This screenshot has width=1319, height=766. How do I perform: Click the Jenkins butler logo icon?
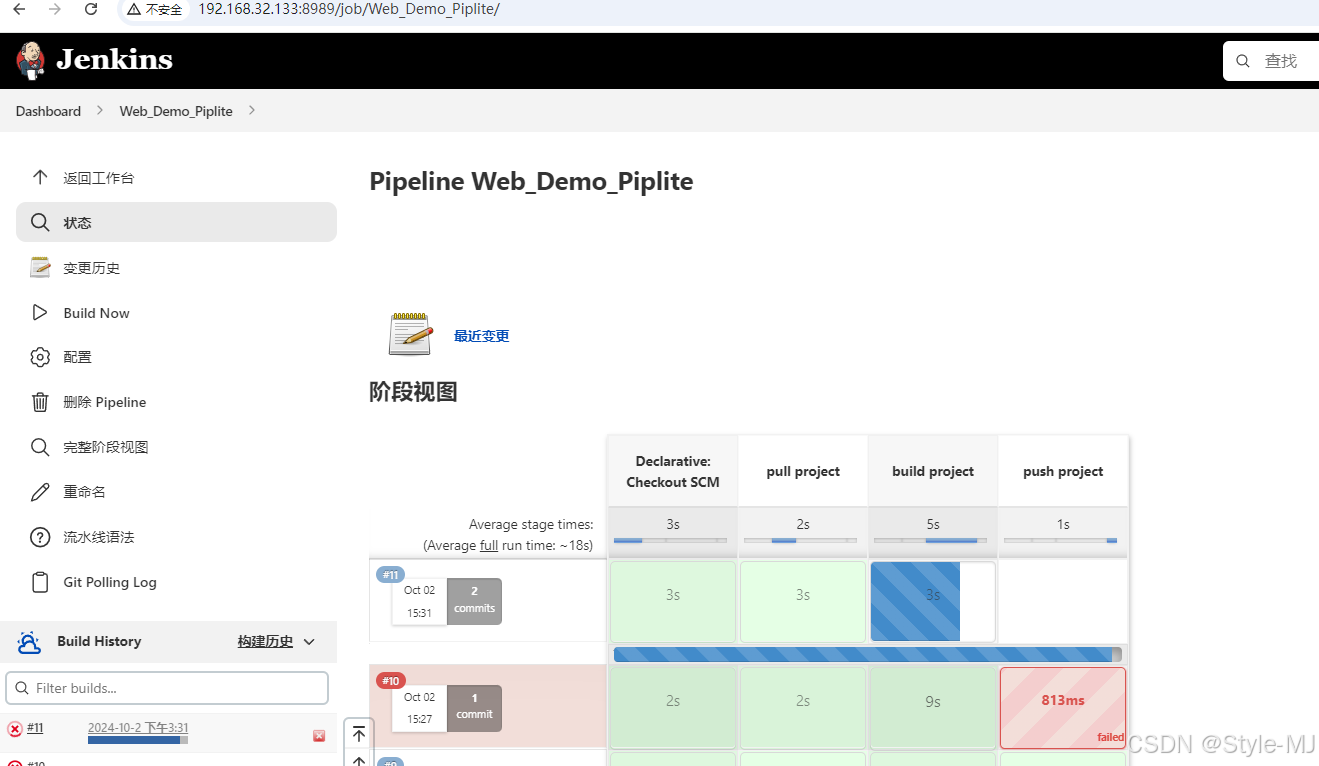[x=30, y=60]
